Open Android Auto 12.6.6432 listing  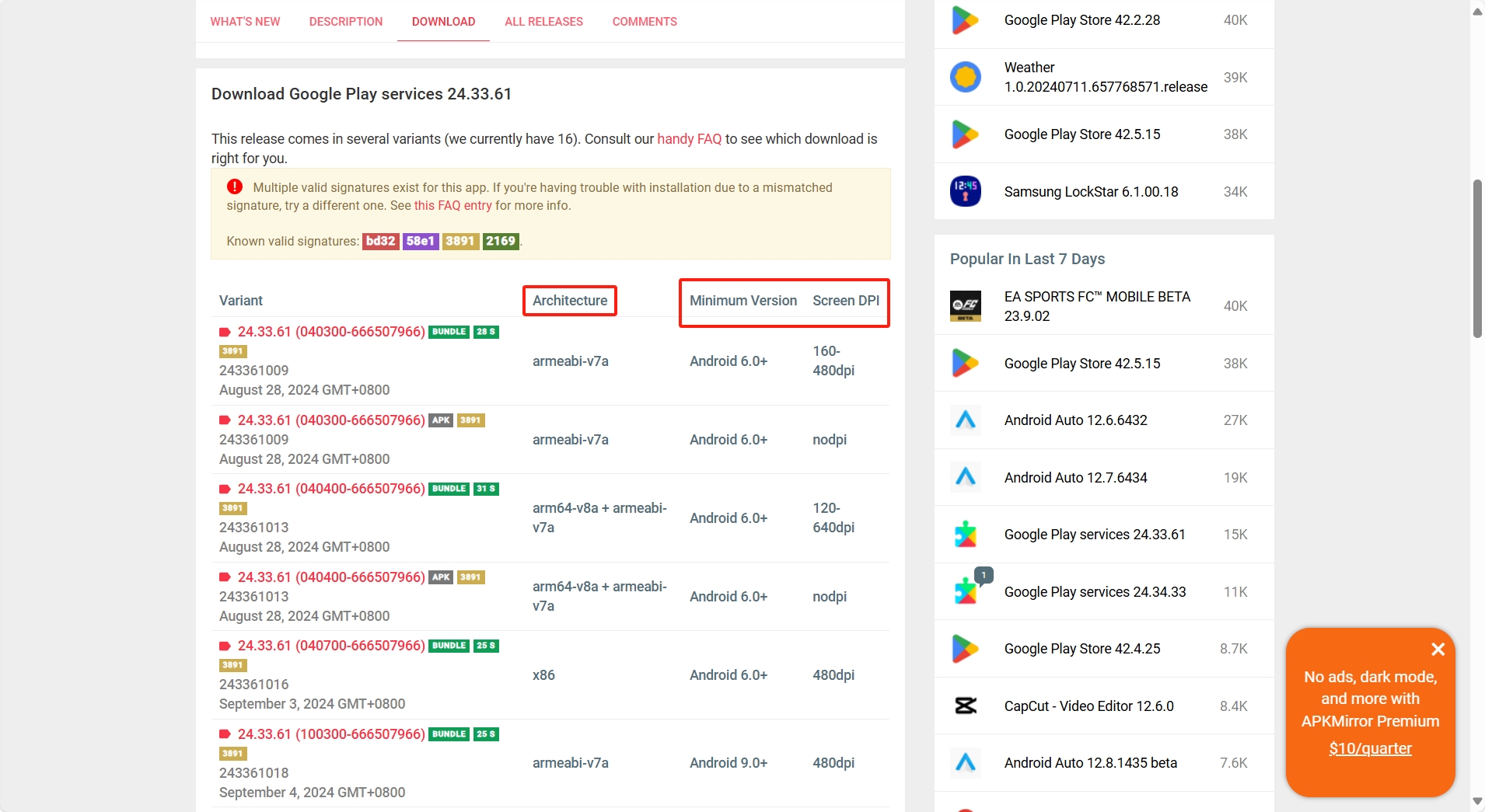click(x=1075, y=420)
